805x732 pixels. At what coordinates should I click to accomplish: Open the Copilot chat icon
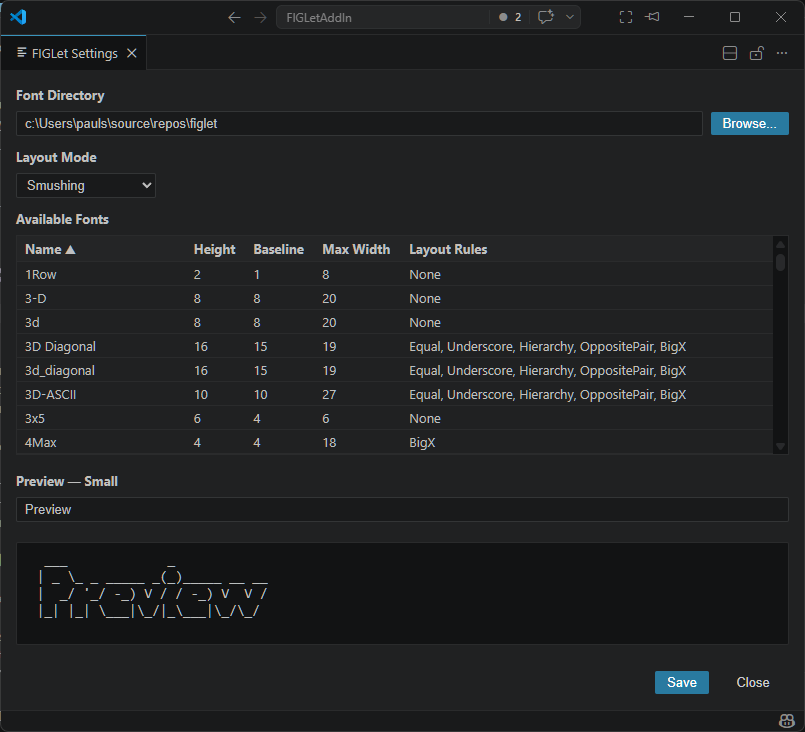point(546,17)
